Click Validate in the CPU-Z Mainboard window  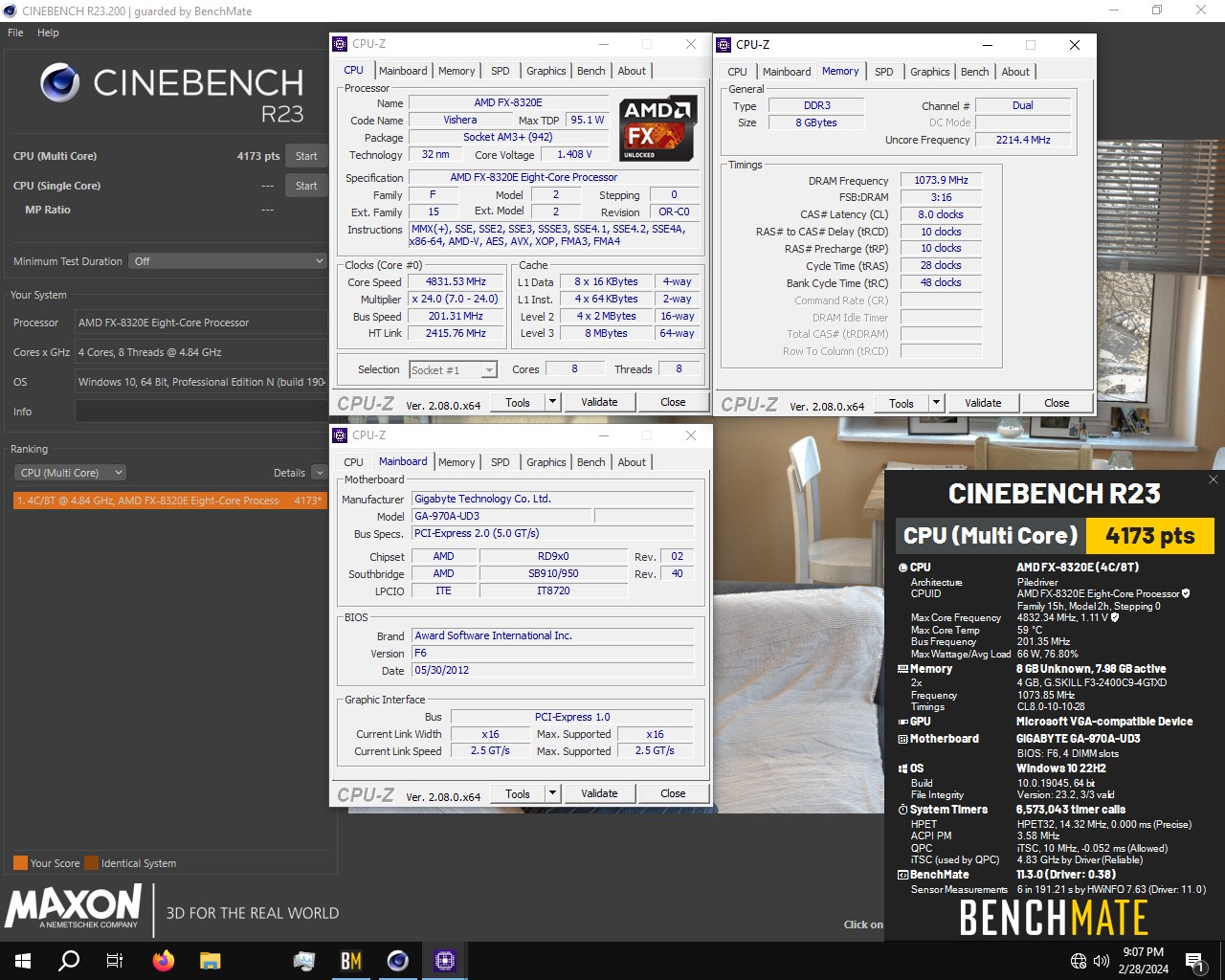(x=599, y=793)
